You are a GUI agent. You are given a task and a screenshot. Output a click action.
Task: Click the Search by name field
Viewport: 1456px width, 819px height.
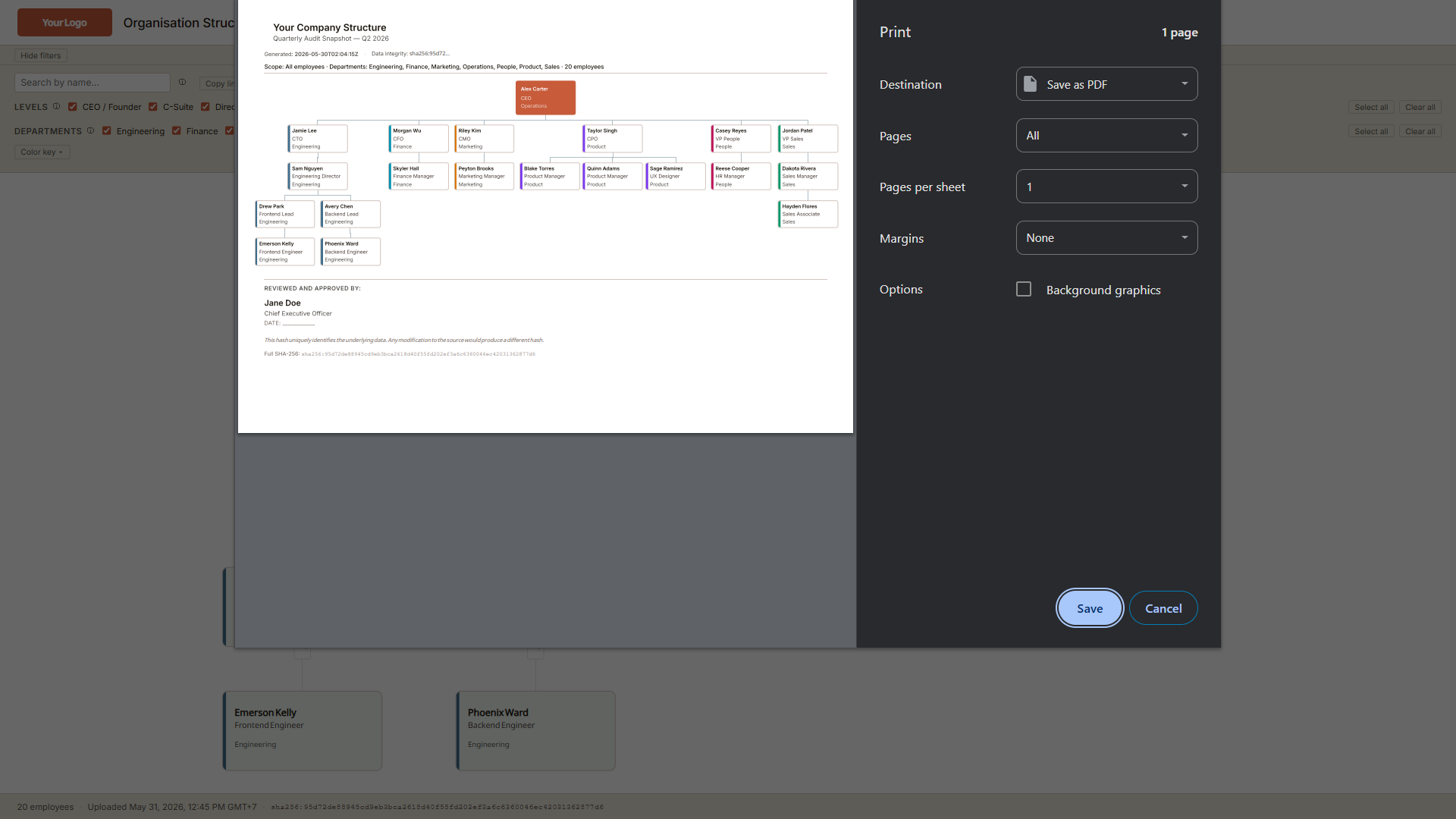click(93, 83)
